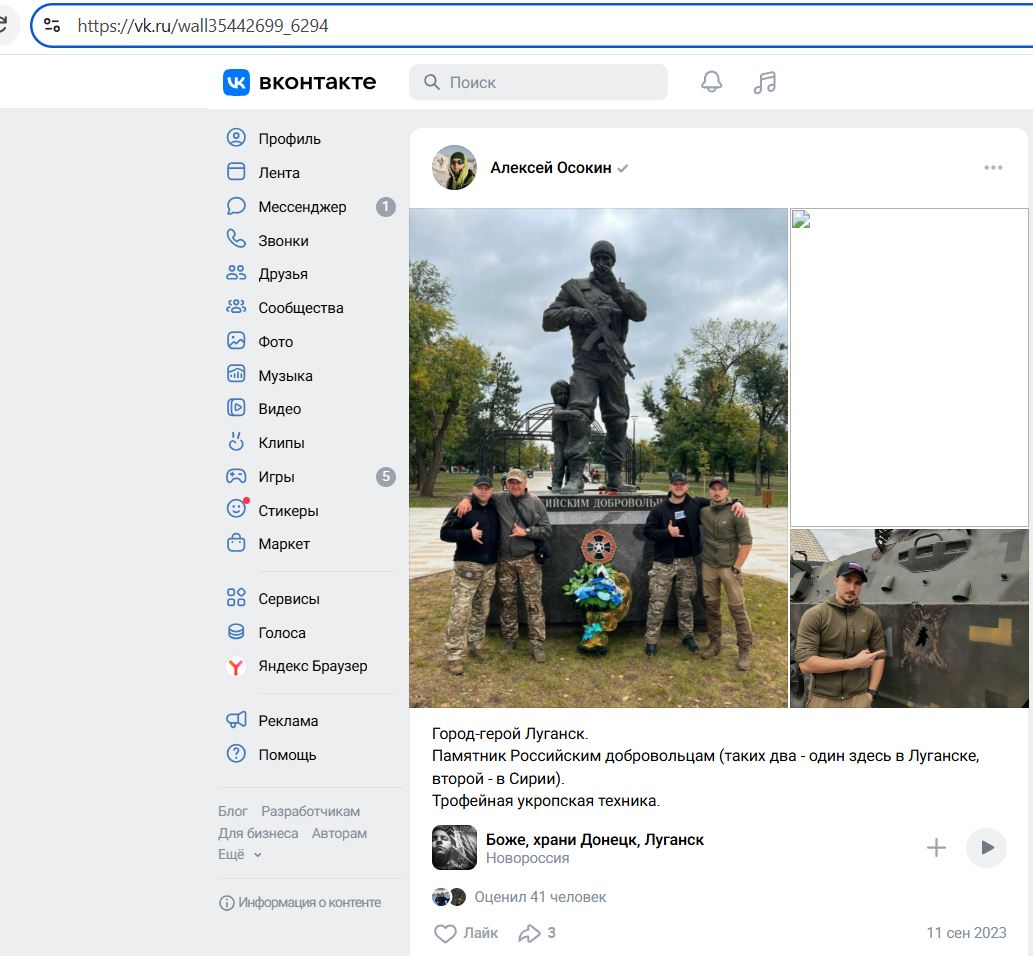
Task: Click the Видео play icon in sidebar
Action: click(236, 408)
